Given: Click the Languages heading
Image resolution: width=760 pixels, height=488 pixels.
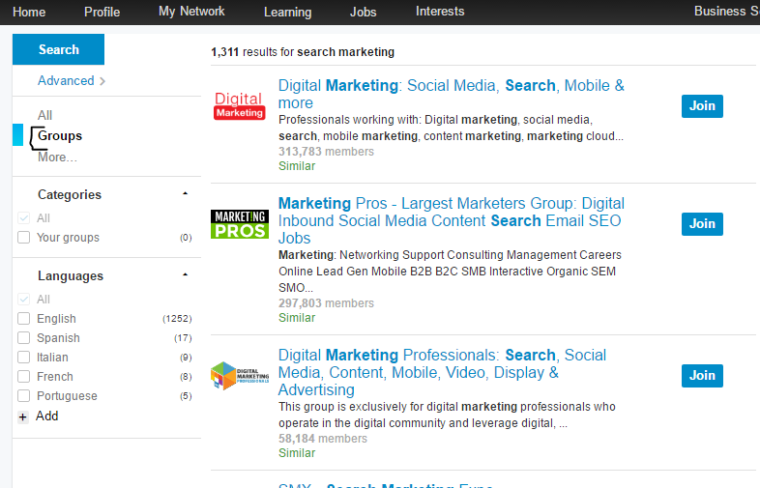Looking at the screenshot, I should pyautogui.click(x=71, y=276).
